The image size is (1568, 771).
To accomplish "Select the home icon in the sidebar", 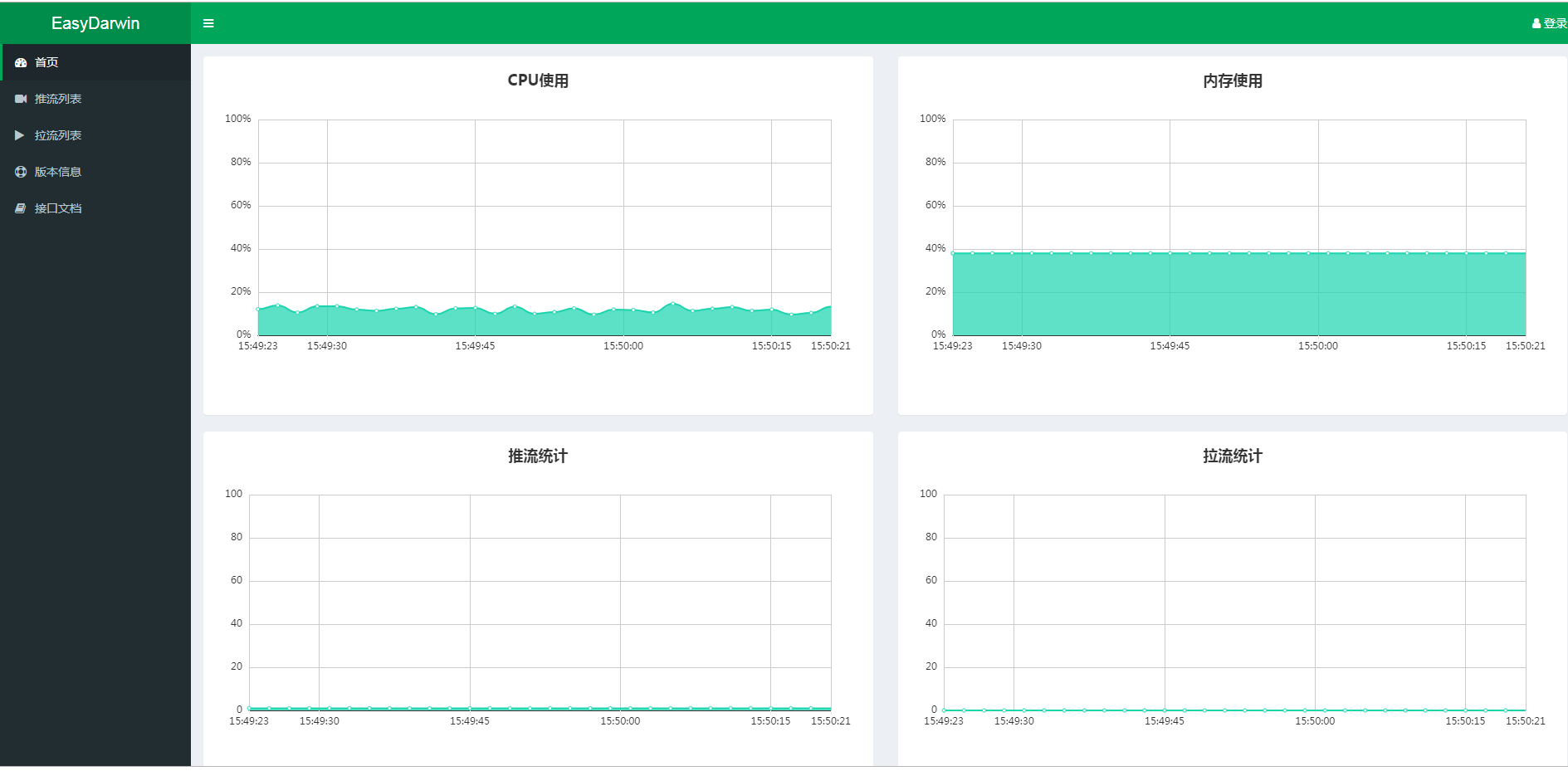I will coord(21,61).
